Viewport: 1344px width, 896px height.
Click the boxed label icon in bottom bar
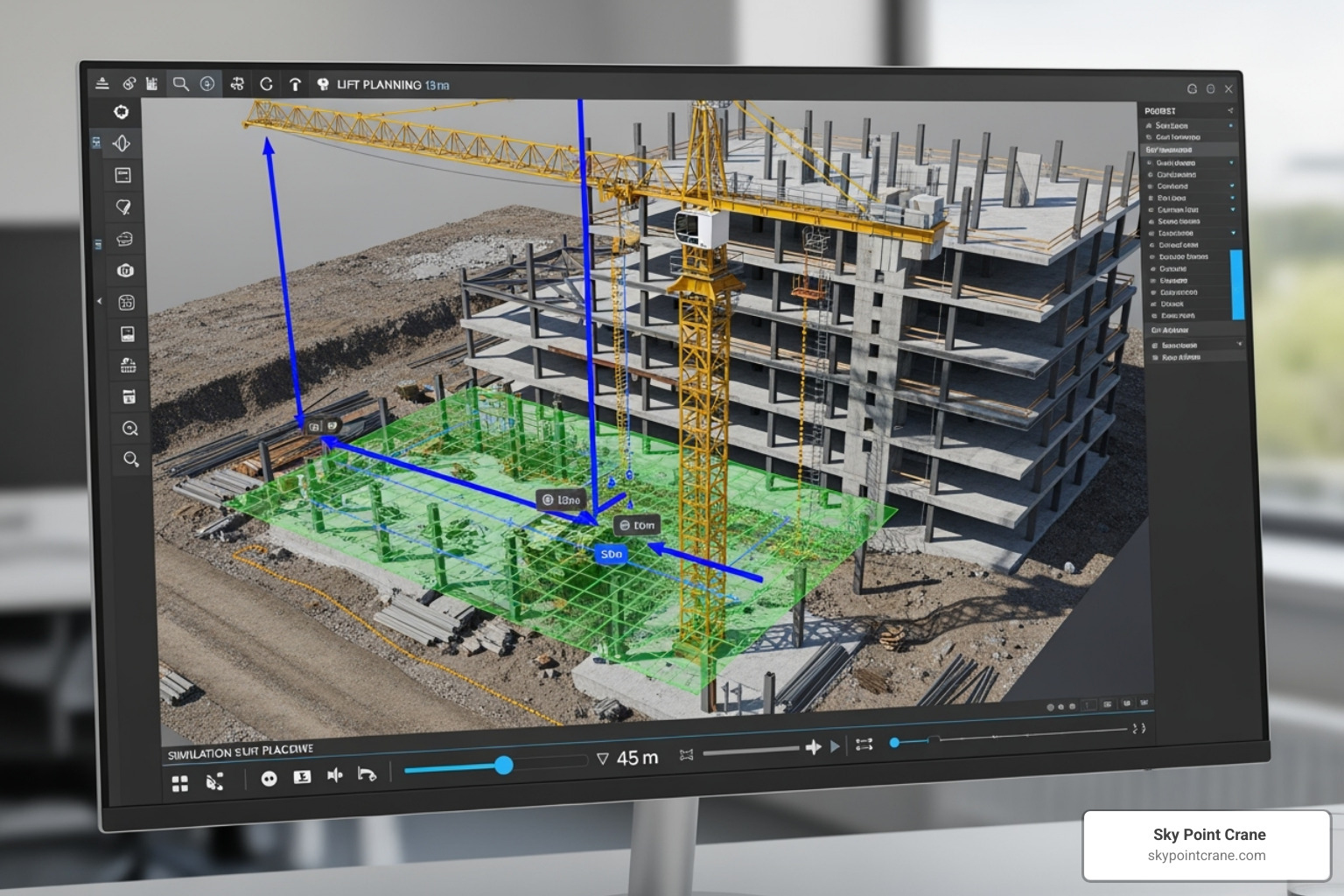(302, 777)
